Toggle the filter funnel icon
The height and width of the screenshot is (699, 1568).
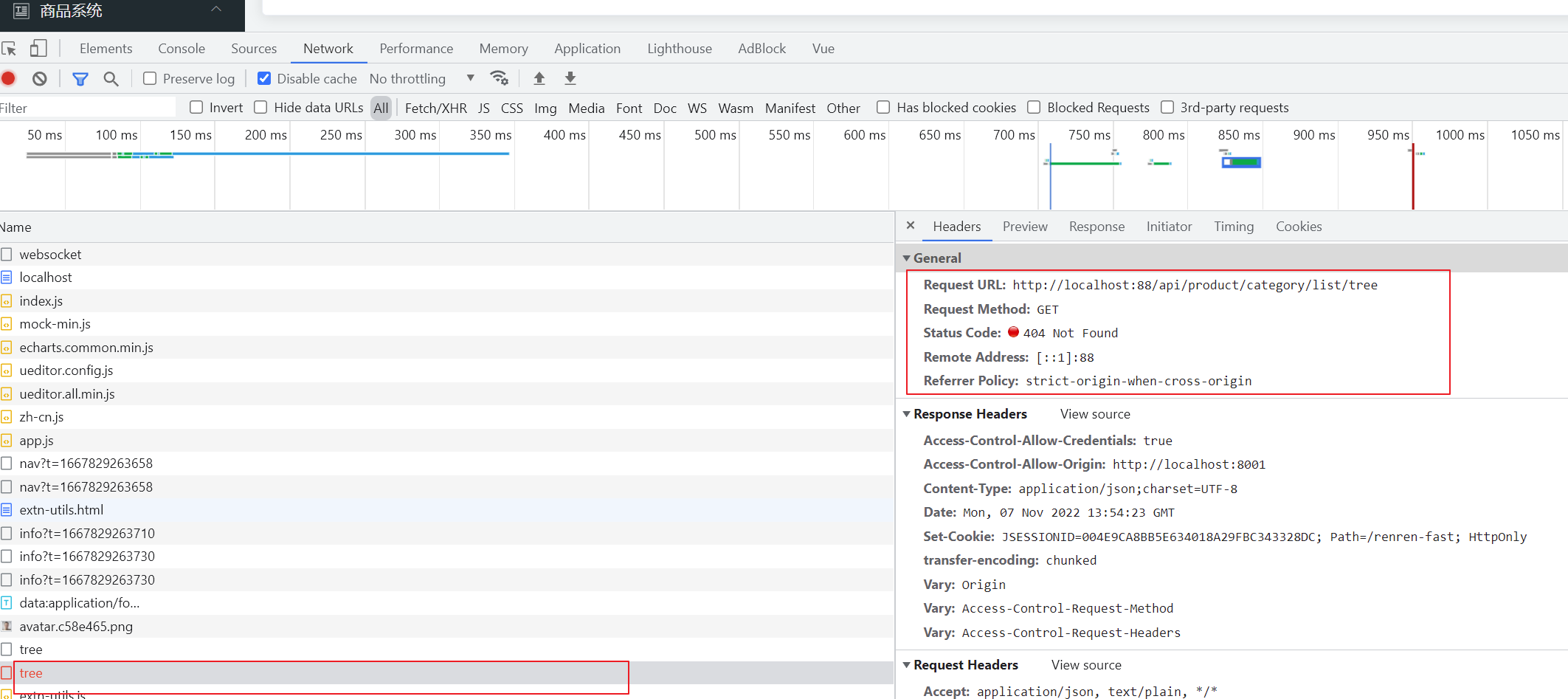pos(80,78)
